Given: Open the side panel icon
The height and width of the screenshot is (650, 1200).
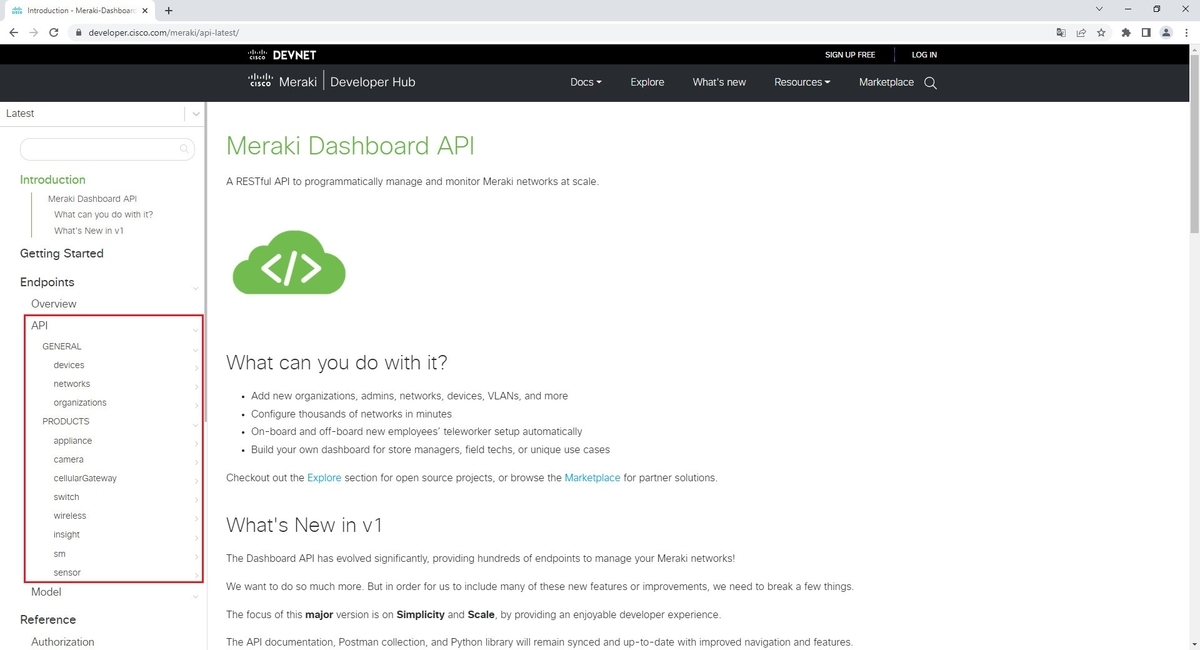Looking at the screenshot, I should [1146, 32].
